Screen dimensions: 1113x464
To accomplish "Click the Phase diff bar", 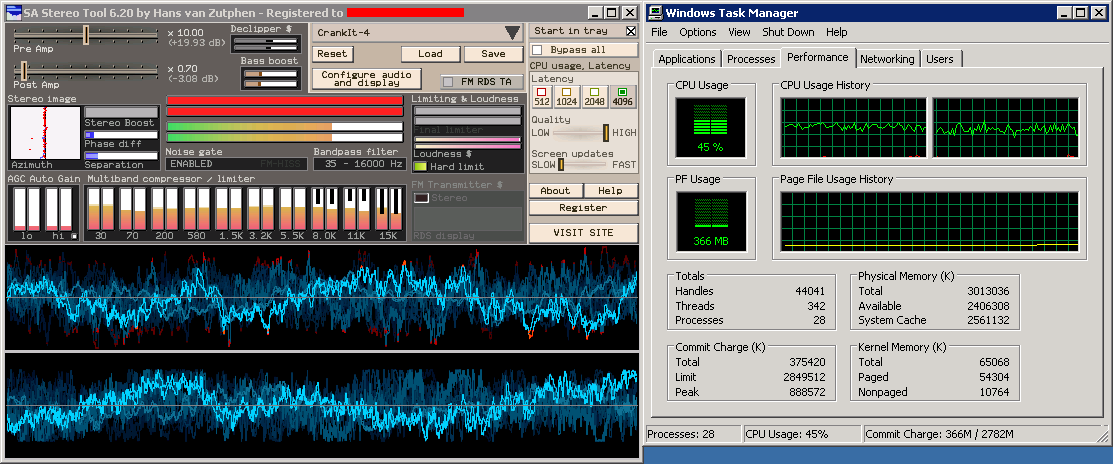I will pyautogui.click(x=121, y=135).
